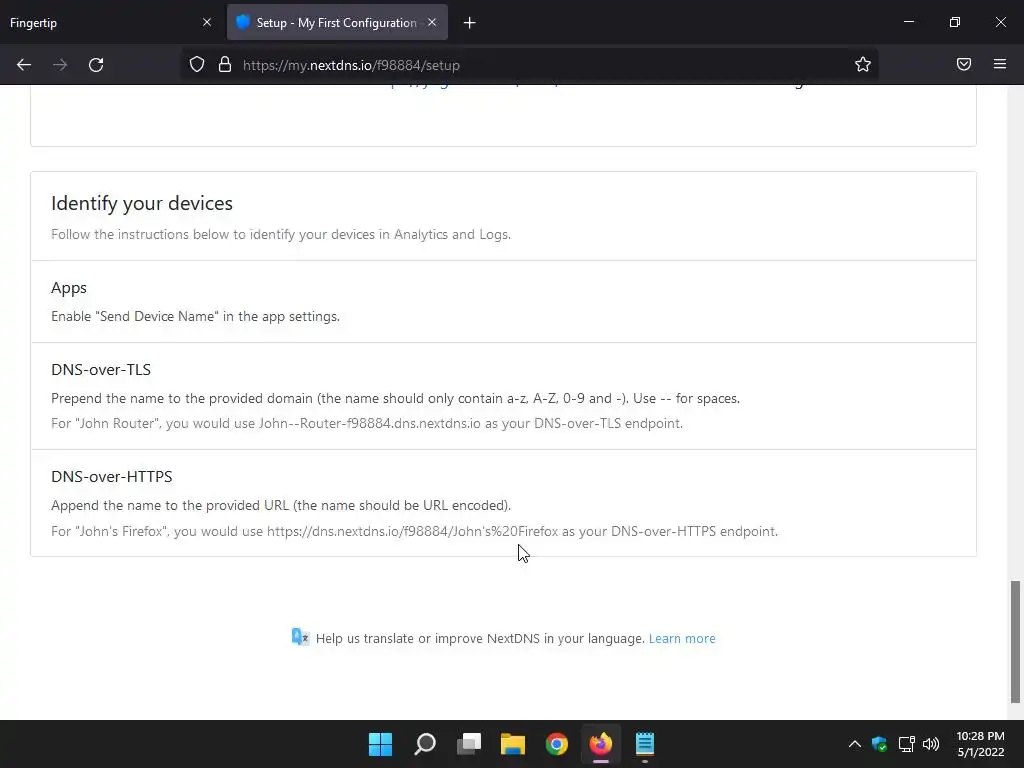Restore down the Firefox window
This screenshot has height=768, width=1024.
pyautogui.click(x=954, y=22)
